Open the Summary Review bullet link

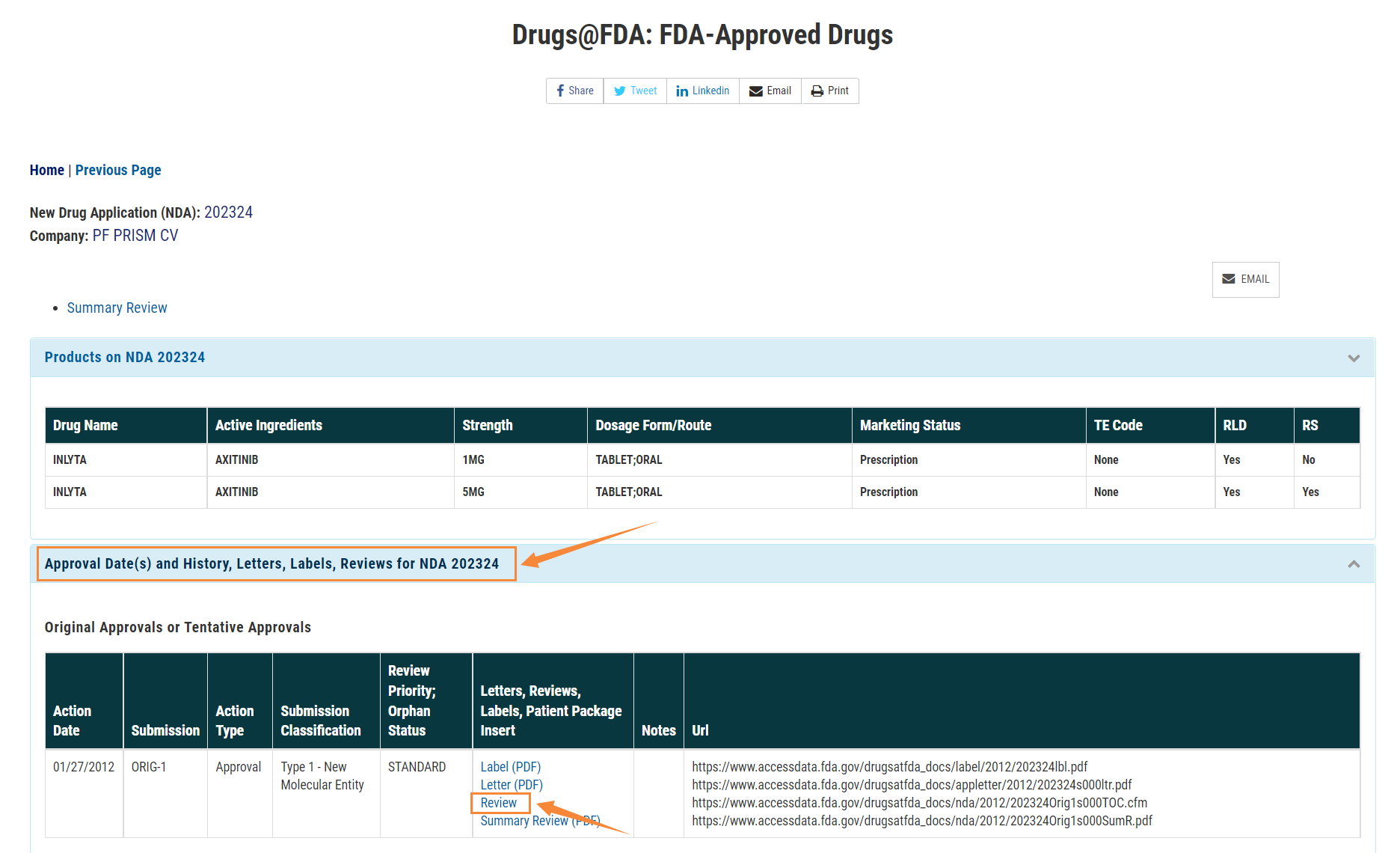[117, 308]
